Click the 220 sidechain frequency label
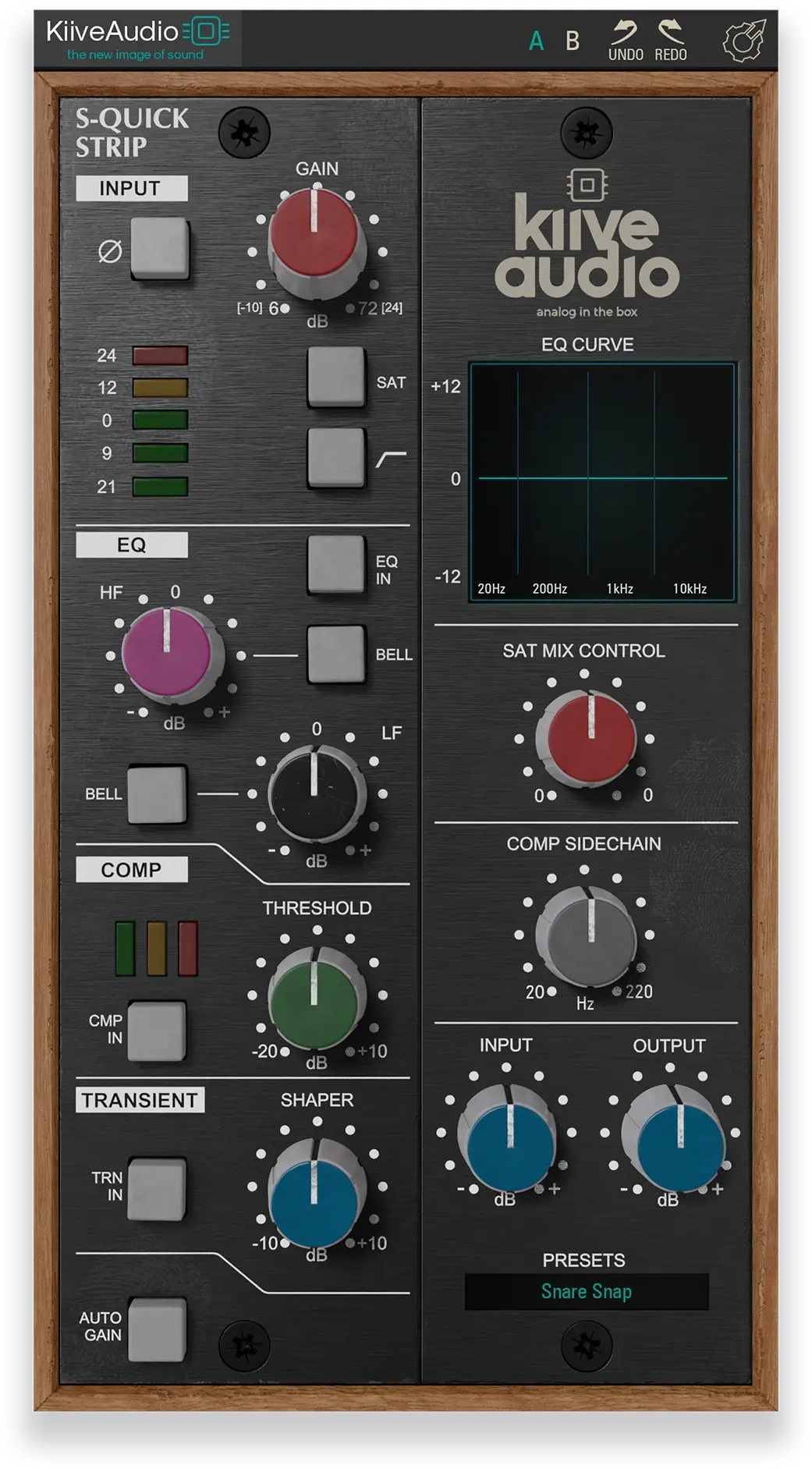Image resolution: width=812 pixels, height=1469 pixels. point(639,992)
